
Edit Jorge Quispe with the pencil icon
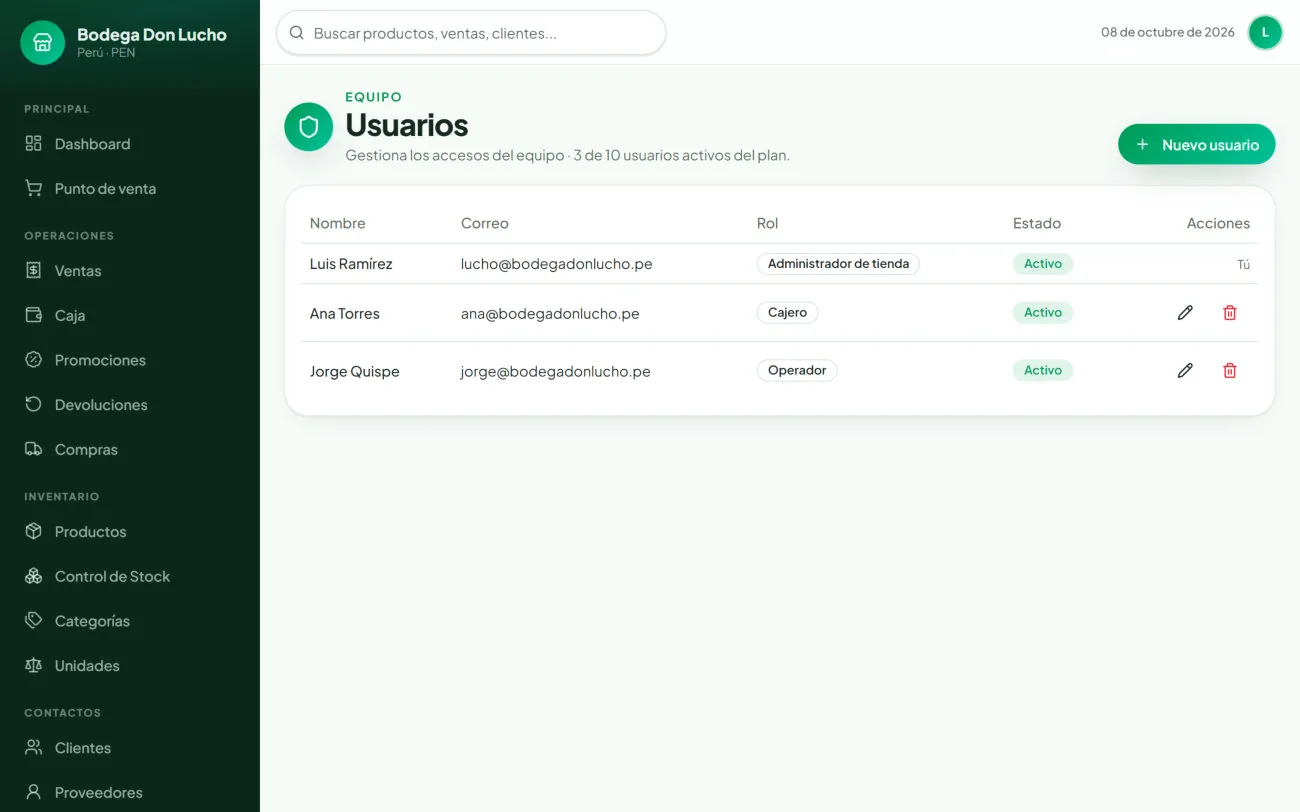tap(1185, 371)
